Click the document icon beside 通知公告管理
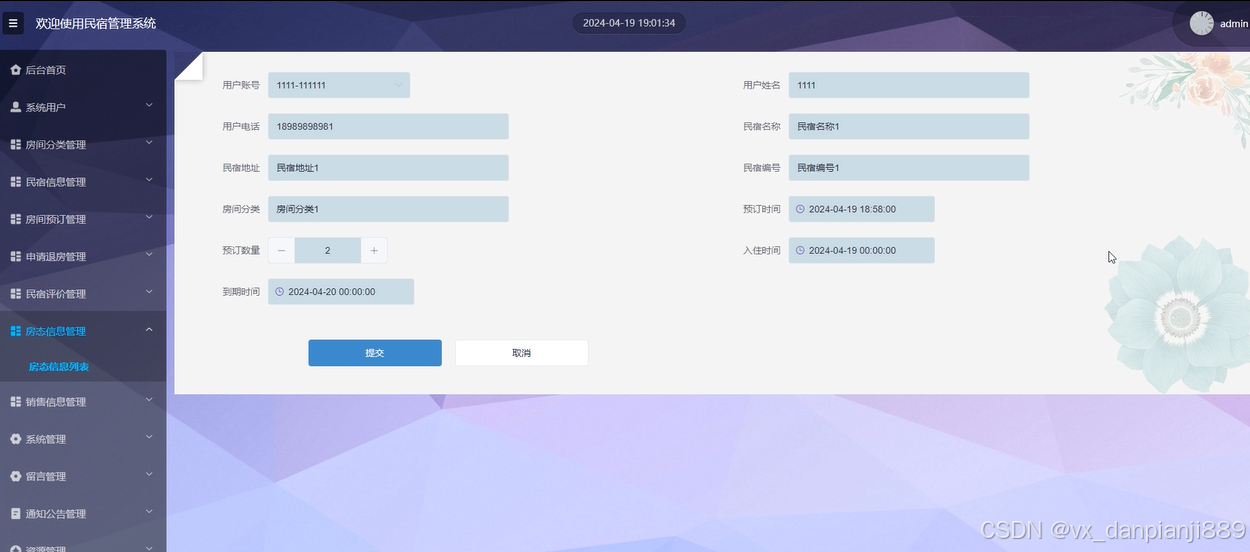 pyautogui.click(x=15, y=514)
